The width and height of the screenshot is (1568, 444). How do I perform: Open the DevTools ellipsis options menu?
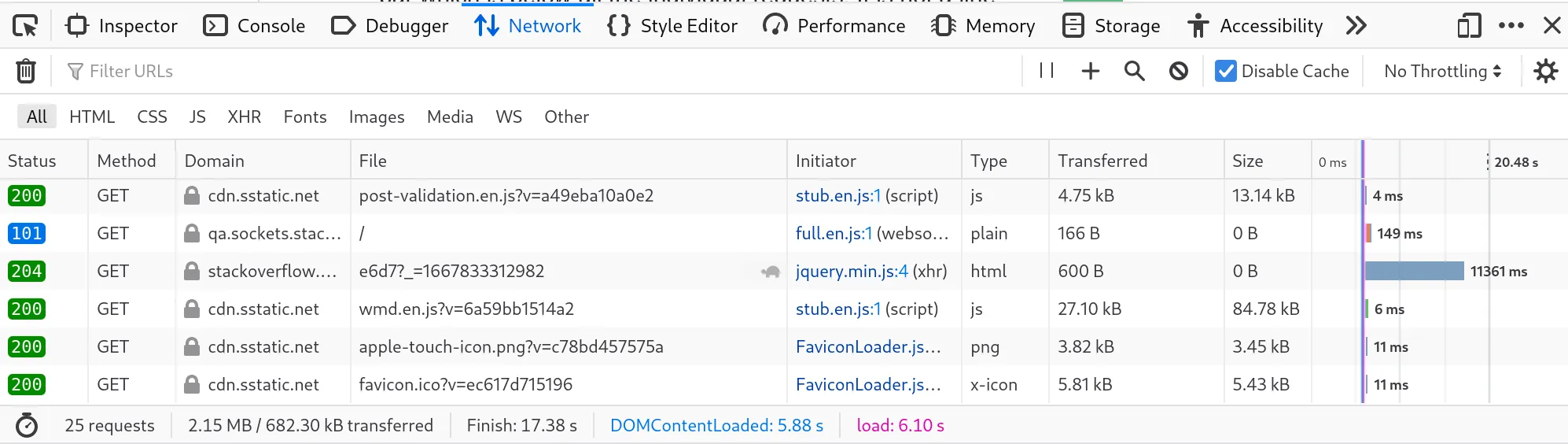tap(1511, 26)
